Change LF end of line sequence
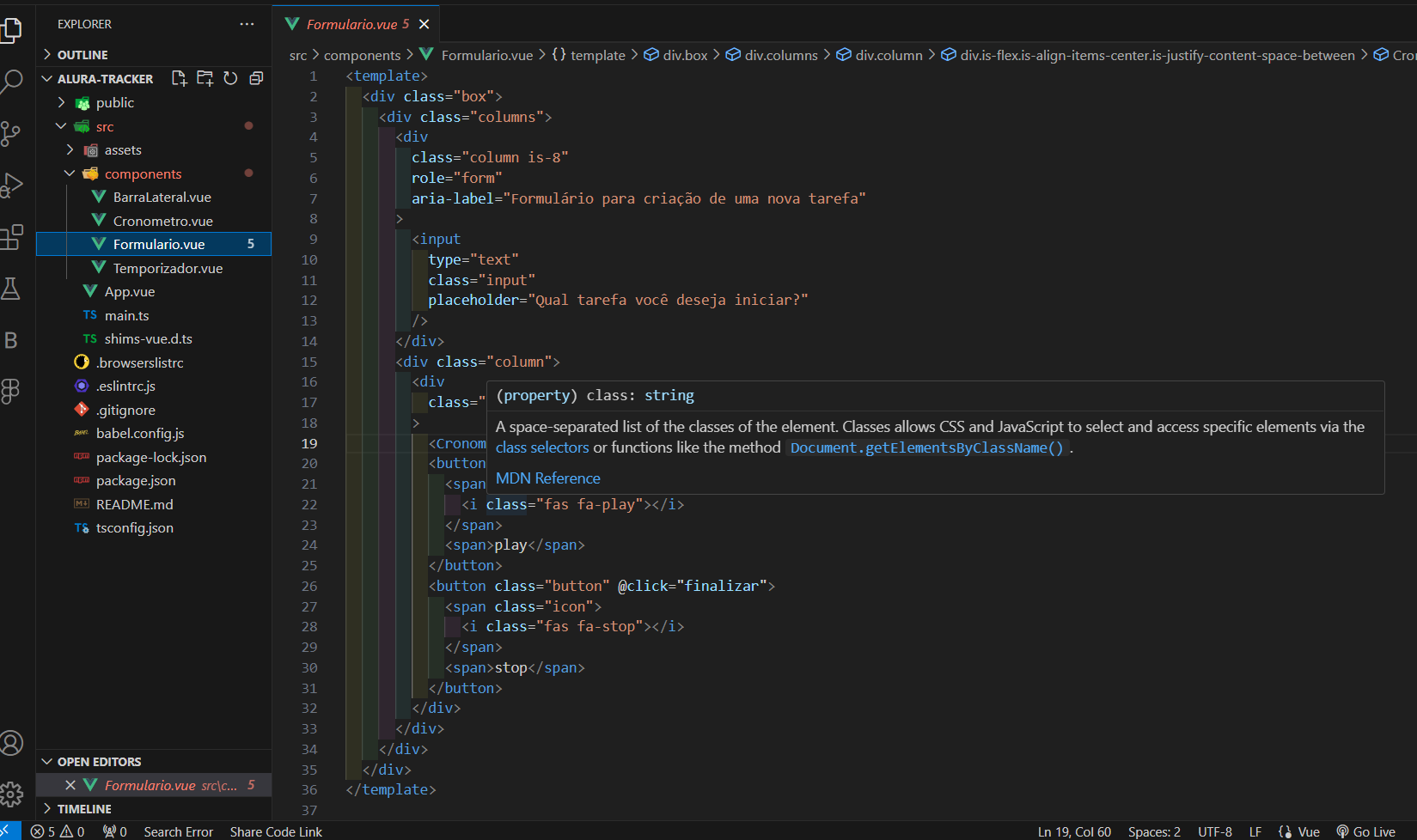The height and width of the screenshot is (840, 1417). tap(1255, 831)
